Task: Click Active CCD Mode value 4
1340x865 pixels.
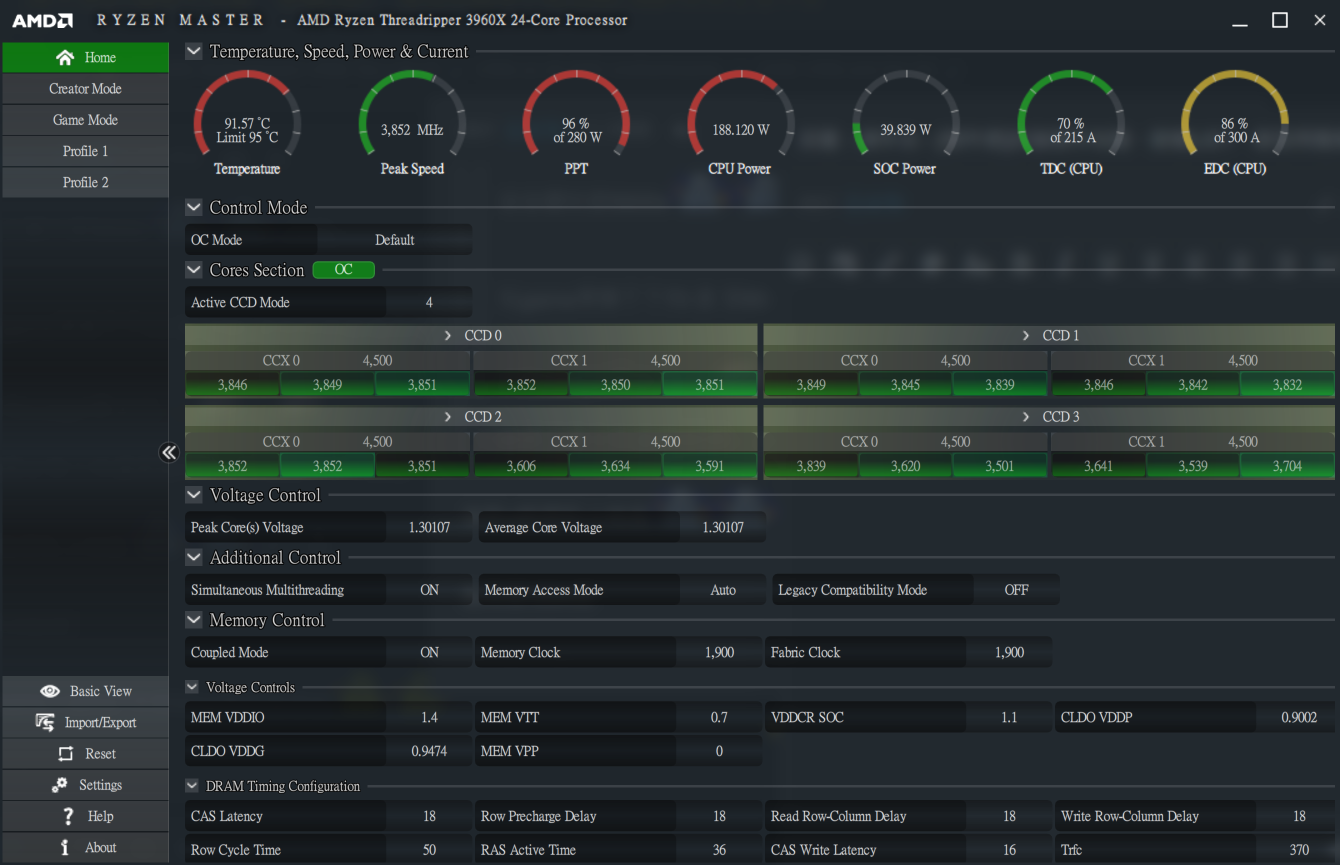Action: click(x=429, y=302)
